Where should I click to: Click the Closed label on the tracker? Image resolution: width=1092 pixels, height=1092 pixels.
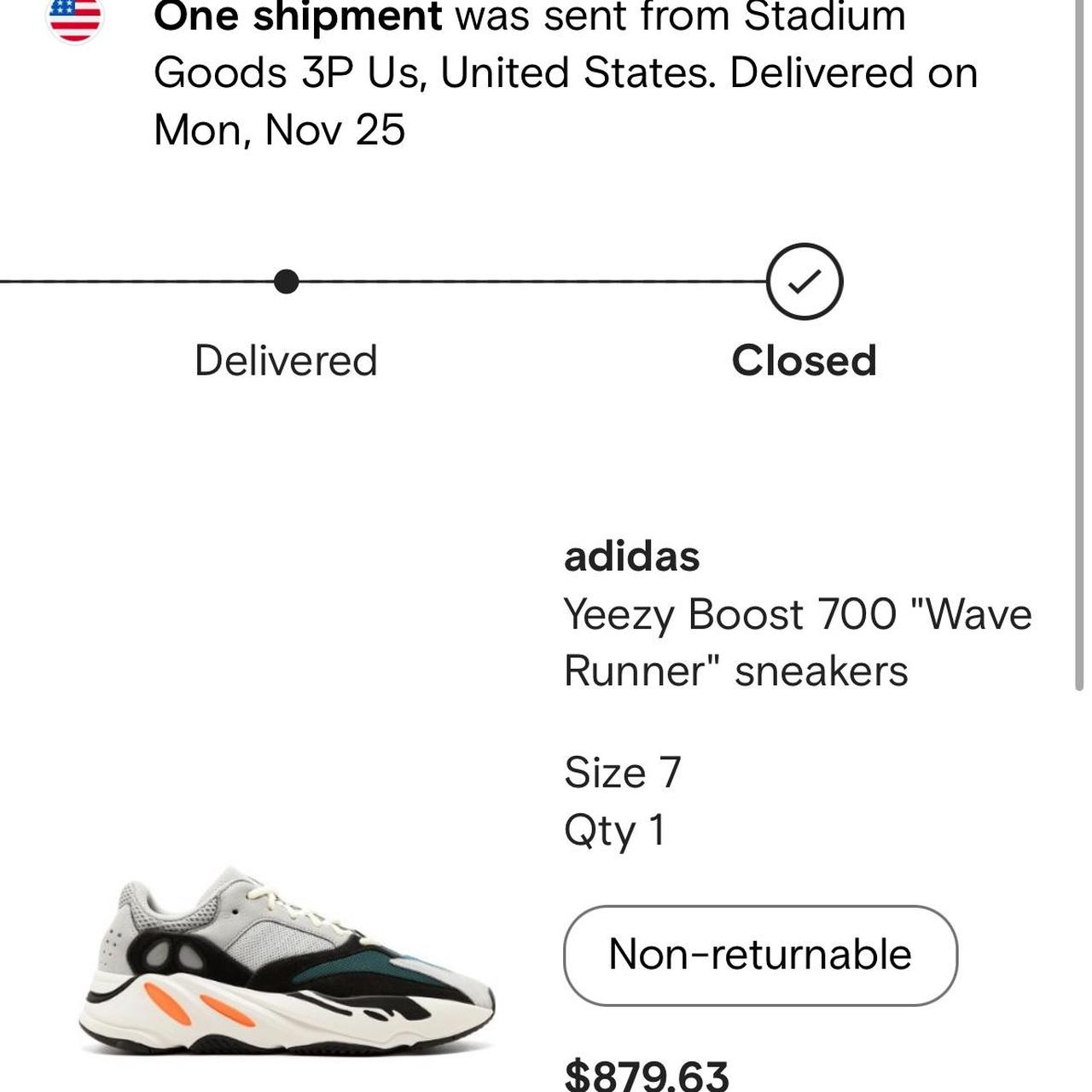(805, 359)
